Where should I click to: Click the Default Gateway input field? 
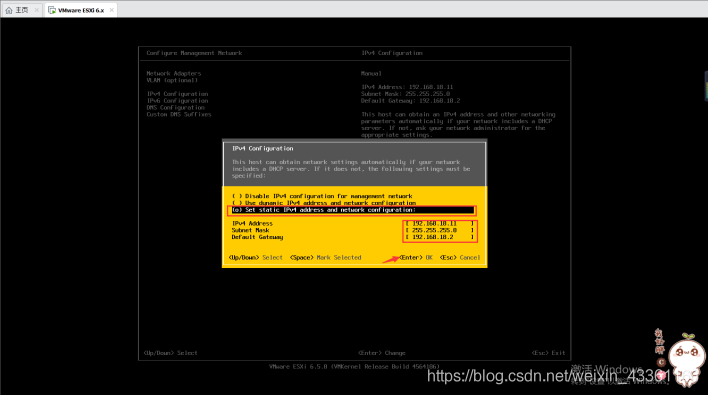tap(440, 237)
